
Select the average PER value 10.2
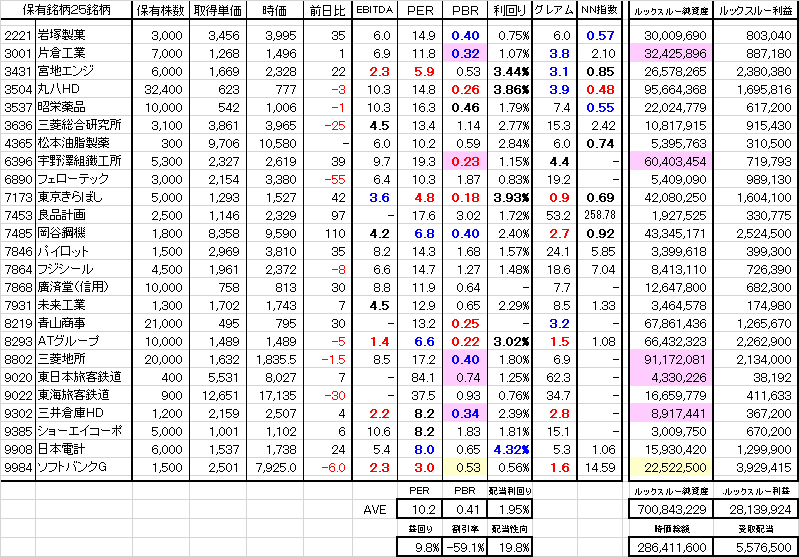point(419,510)
